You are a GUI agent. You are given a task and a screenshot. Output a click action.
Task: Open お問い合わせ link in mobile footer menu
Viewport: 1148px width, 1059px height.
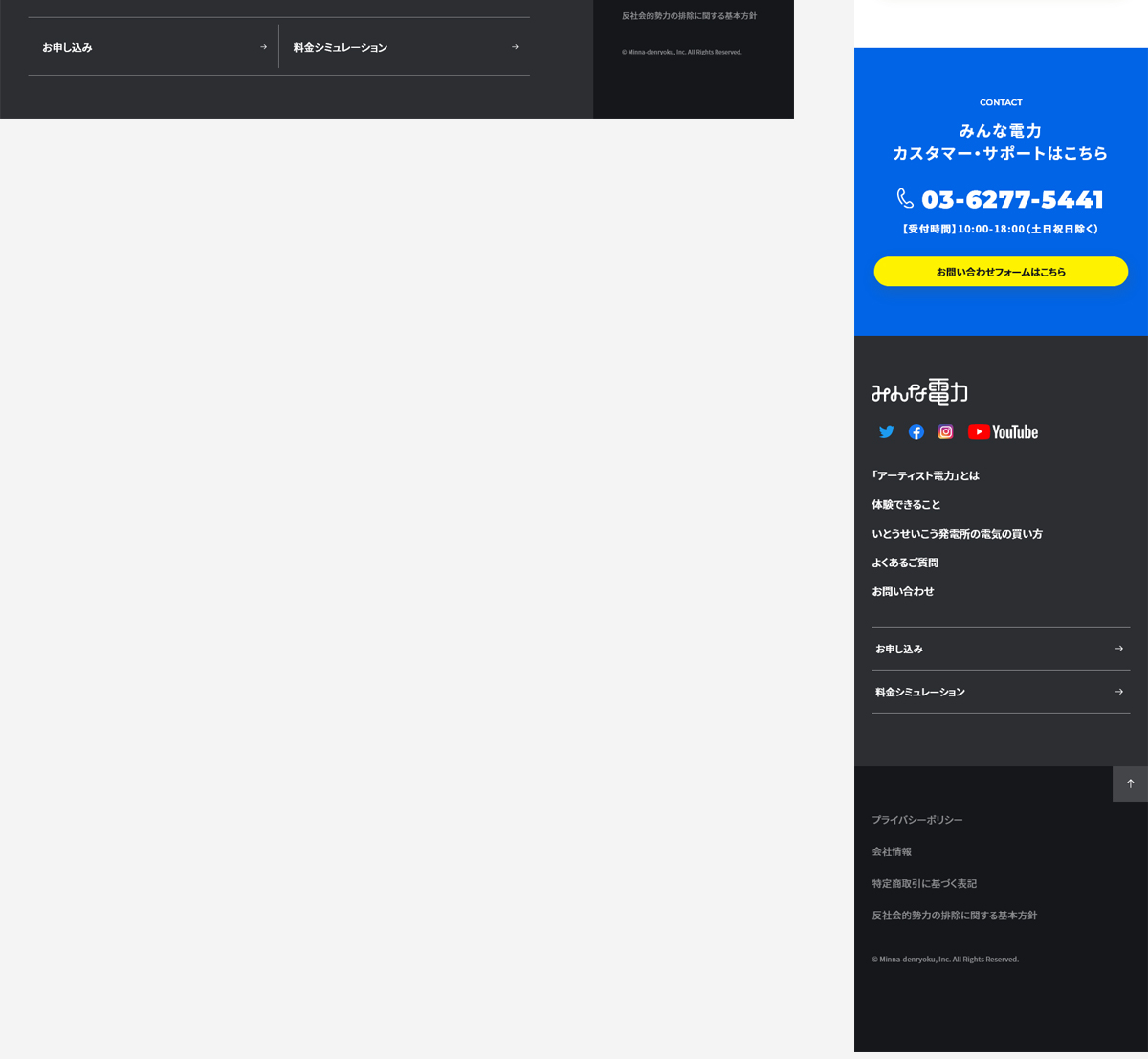tap(903, 591)
